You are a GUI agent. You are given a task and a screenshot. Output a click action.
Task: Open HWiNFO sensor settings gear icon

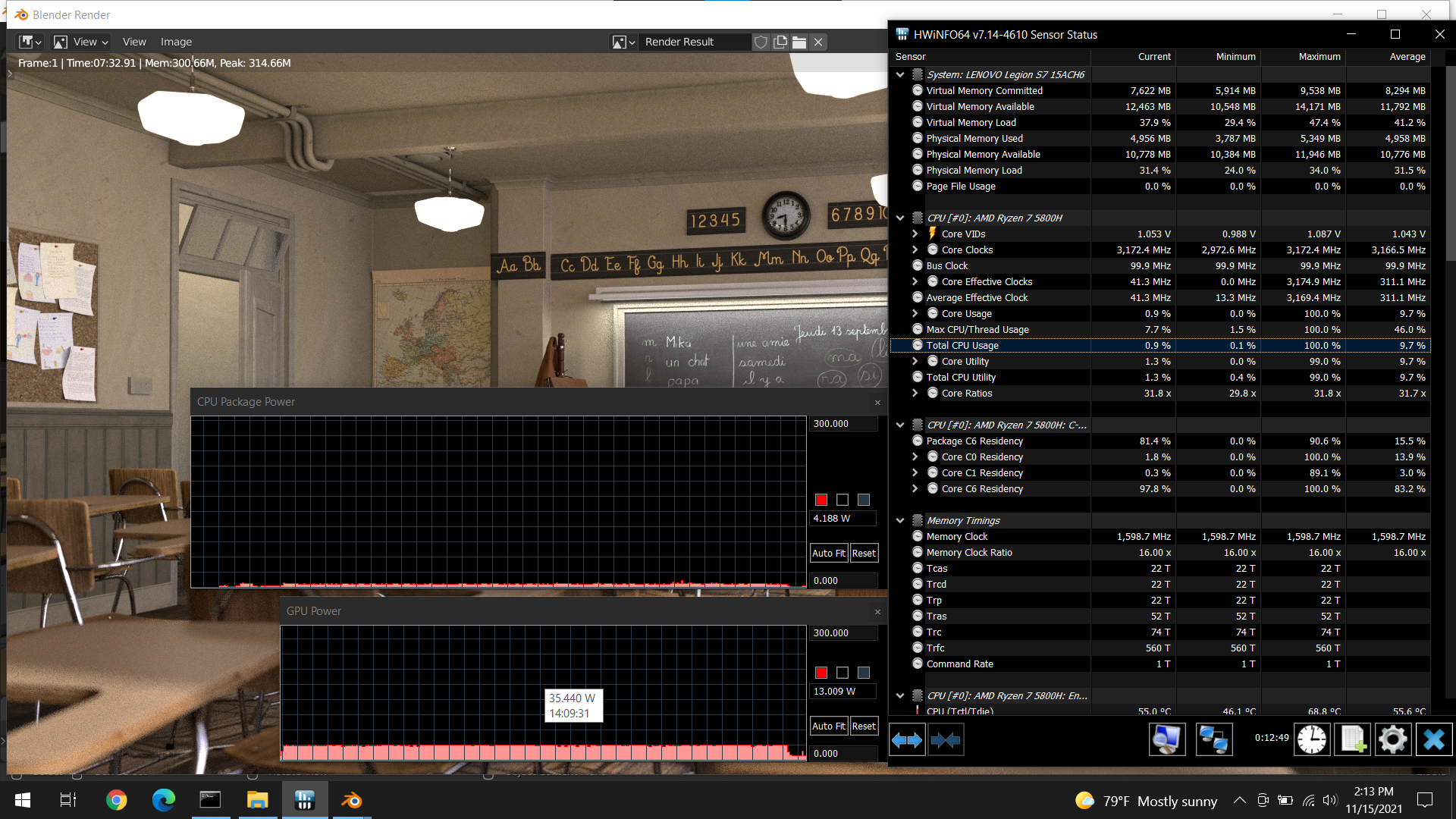pos(1393,739)
